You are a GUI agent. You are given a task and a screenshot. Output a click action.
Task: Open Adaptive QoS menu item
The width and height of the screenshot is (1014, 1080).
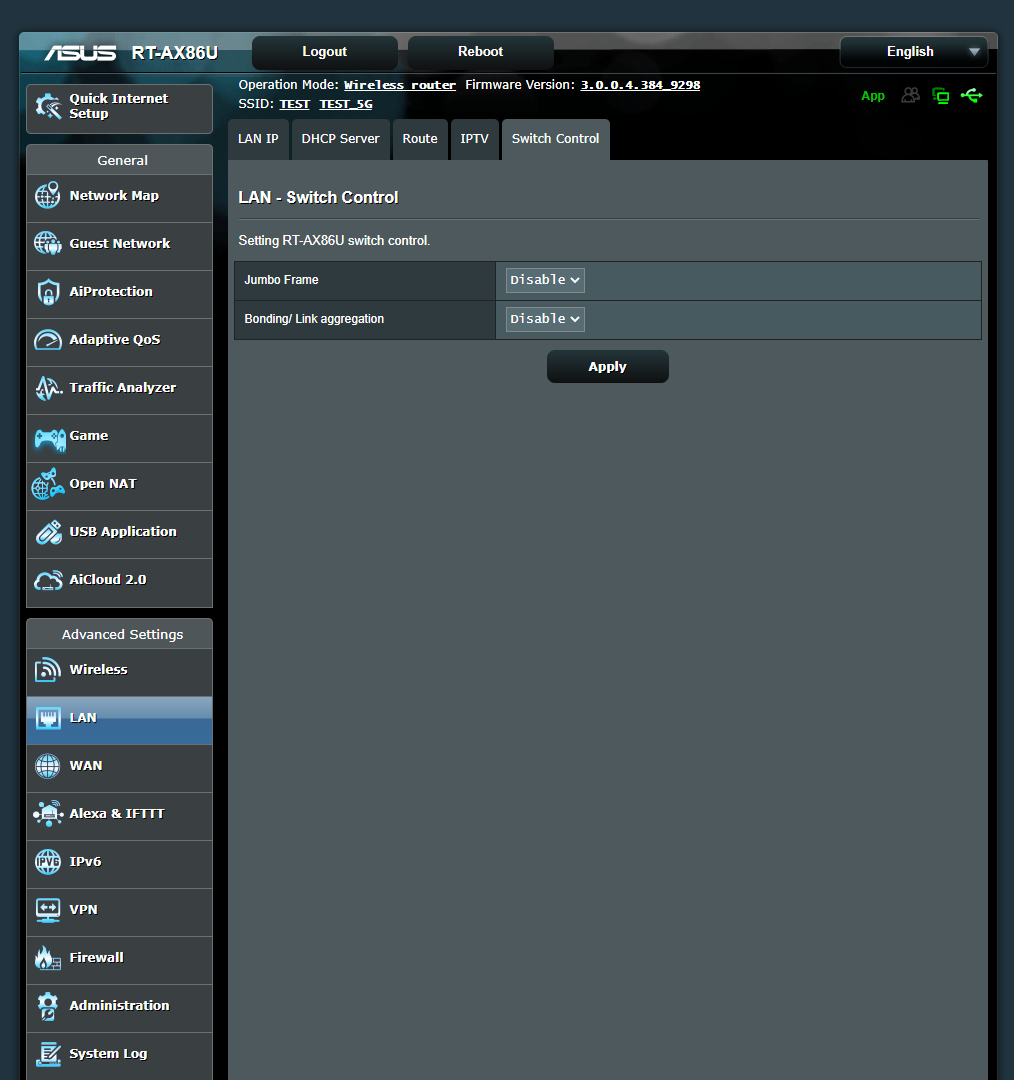[119, 342]
